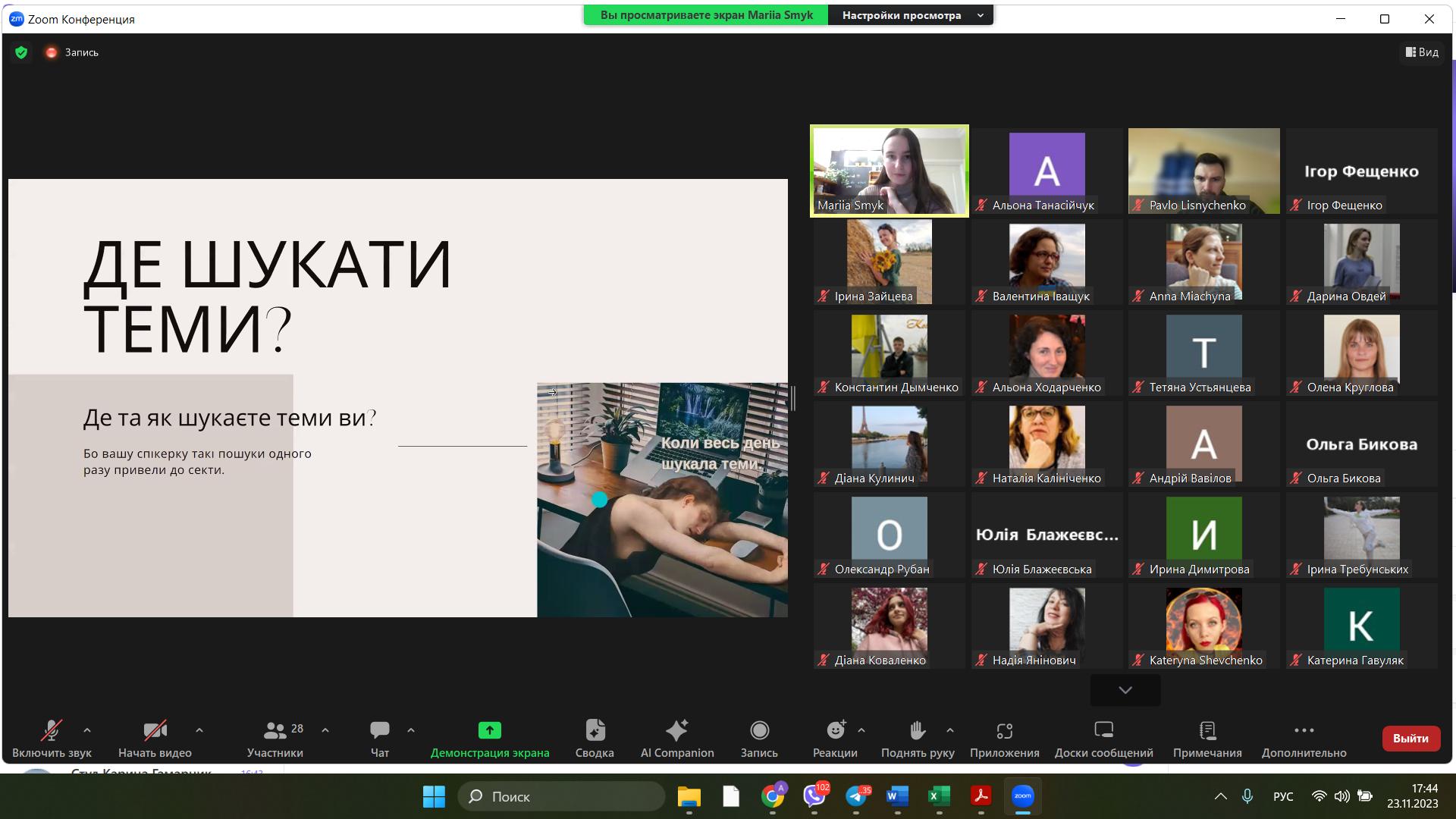Open Reactions smiley icon
The width and height of the screenshot is (1456, 819).
click(x=835, y=730)
